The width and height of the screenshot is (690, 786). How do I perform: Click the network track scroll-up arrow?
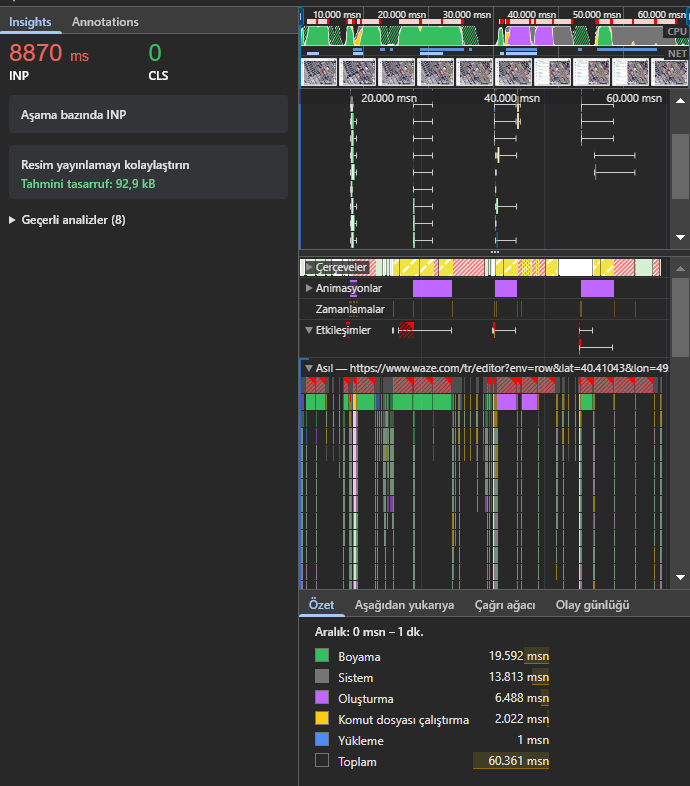680,100
